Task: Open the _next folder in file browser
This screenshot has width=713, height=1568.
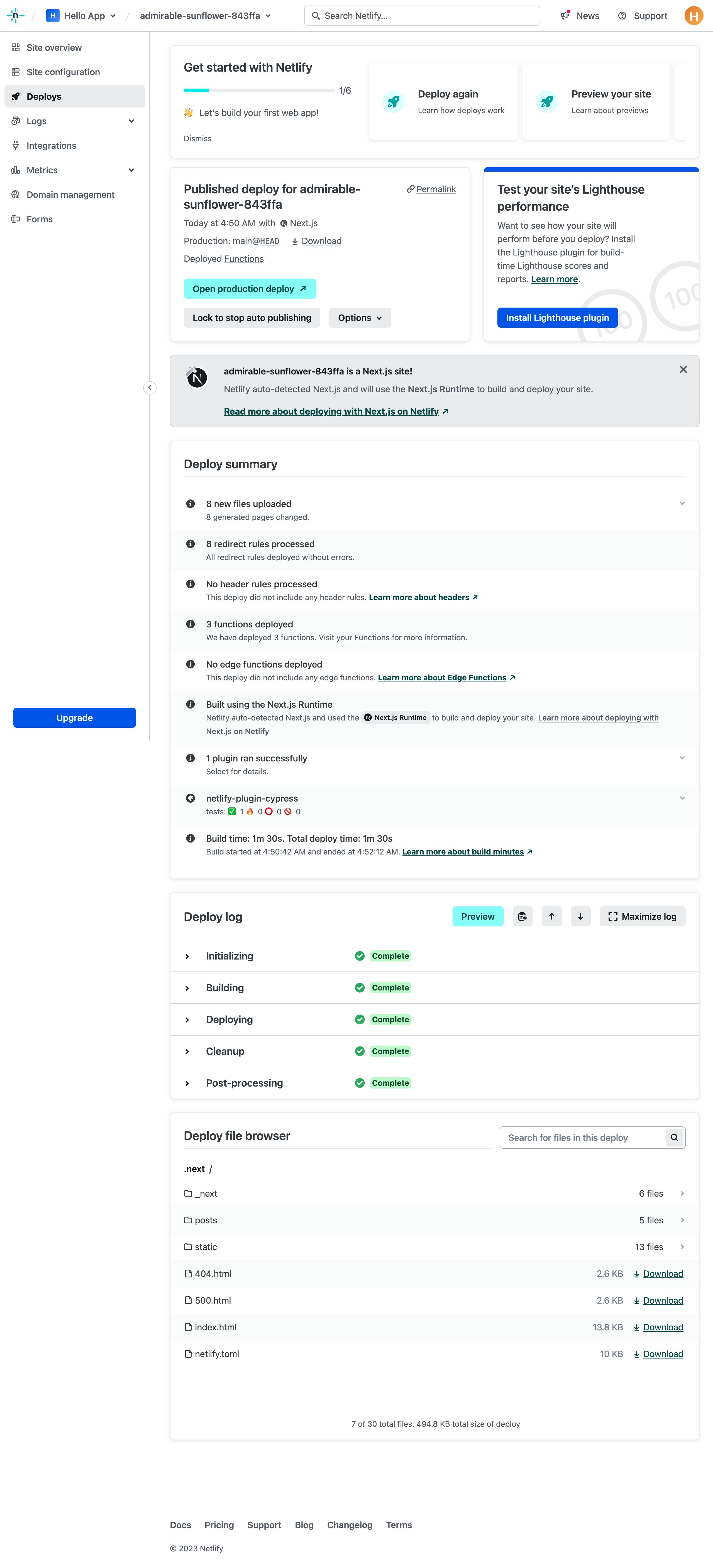Action: click(434, 1194)
